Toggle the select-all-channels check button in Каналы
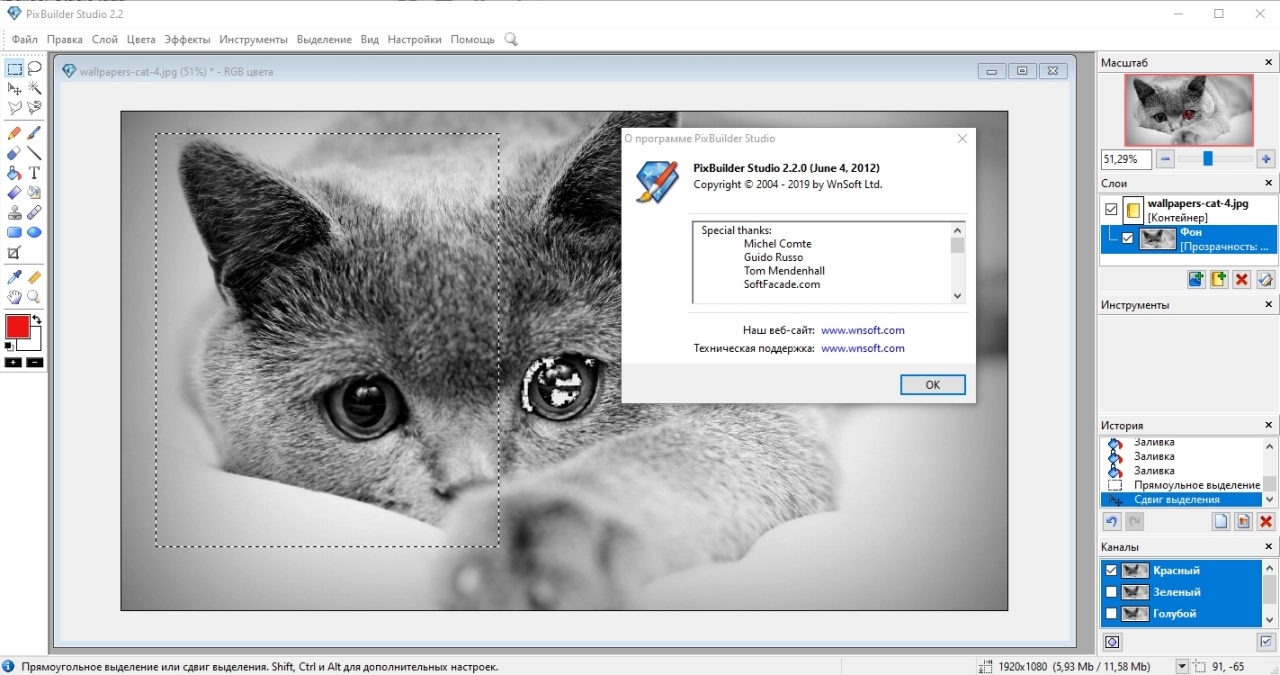Image resolution: width=1280 pixels, height=675 pixels. pos(1266,642)
